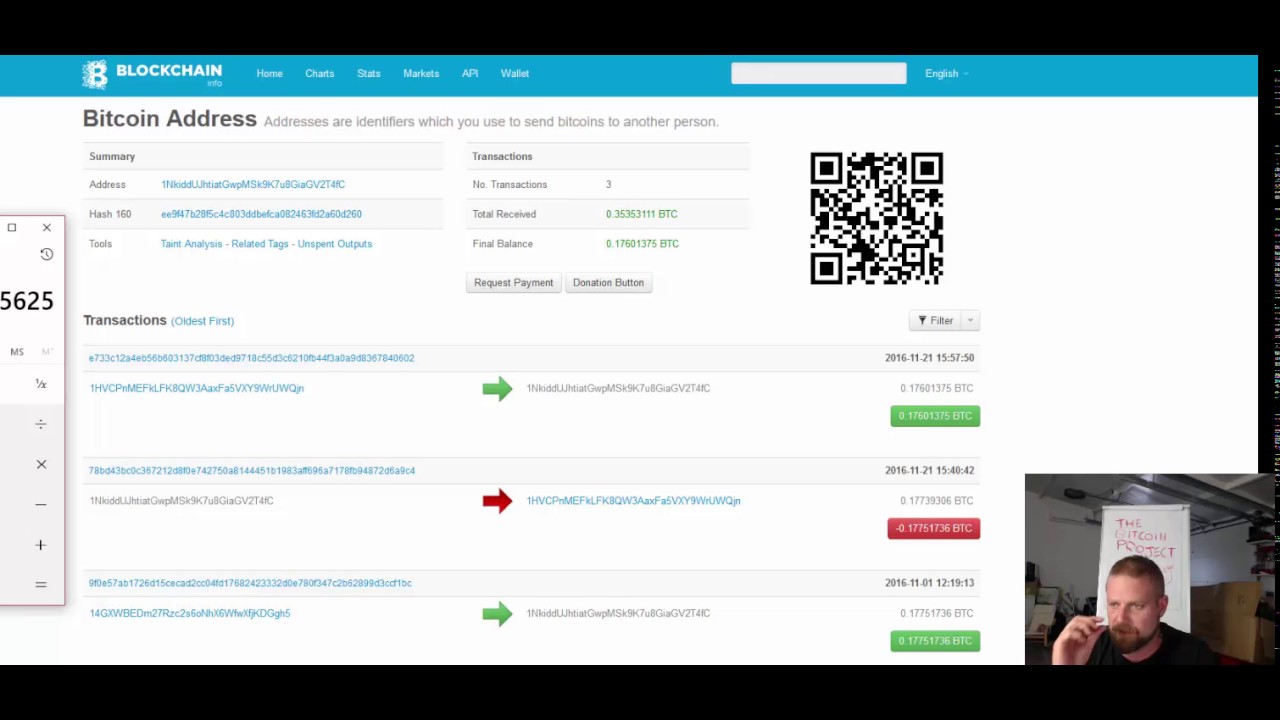Open the address link 1NkiddUJhtiat in Summary
Image resolution: width=1280 pixels, height=720 pixels.
(253, 185)
